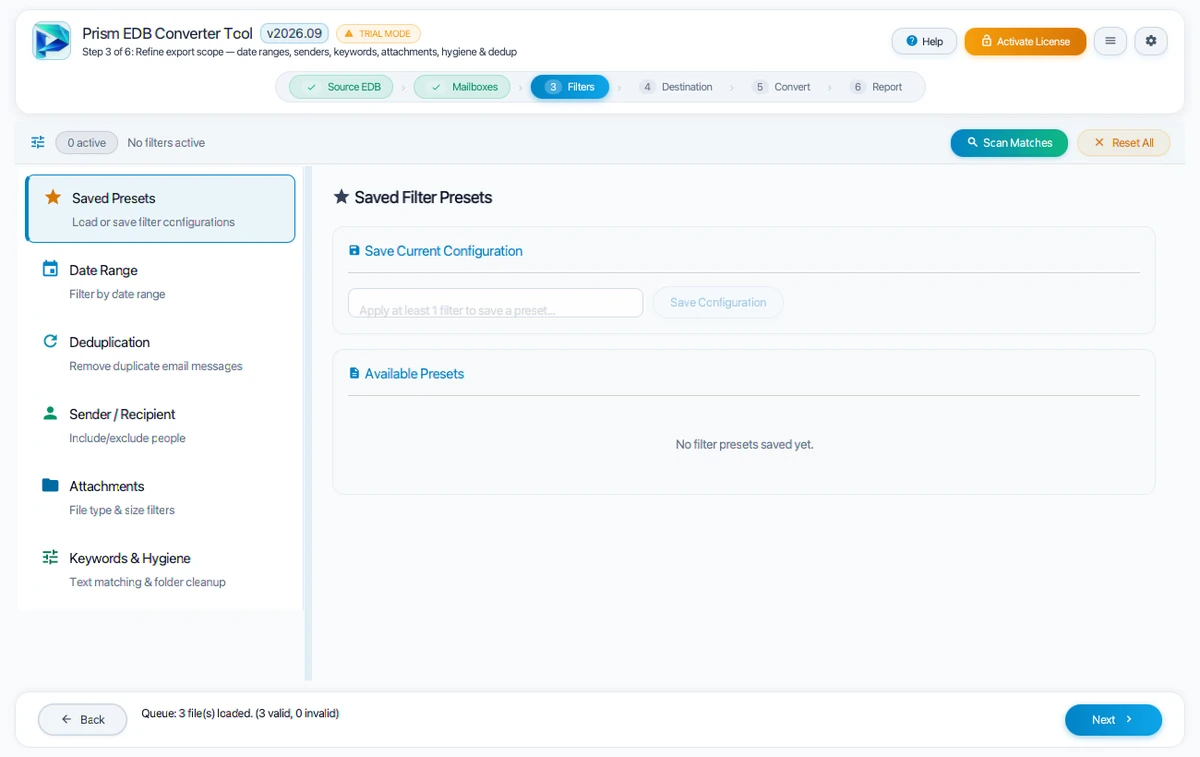Open the Saved Presets filter section
Viewport: 1200px width, 757px height.
[x=160, y=209]
